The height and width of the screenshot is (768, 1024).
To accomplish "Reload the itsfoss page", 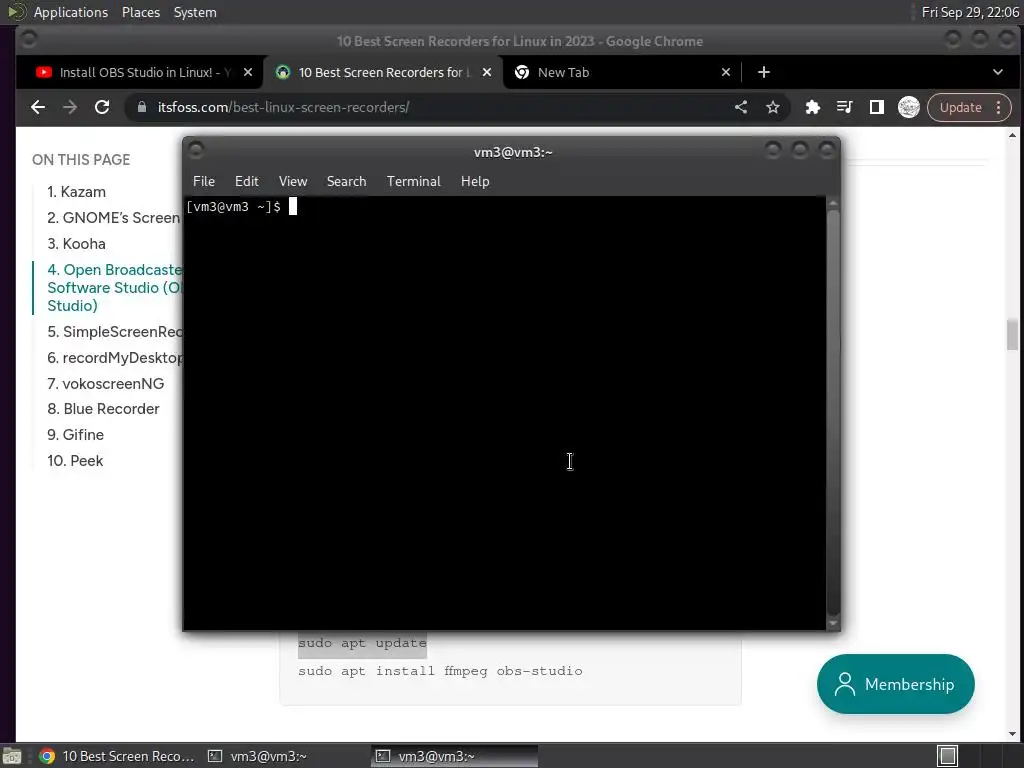I will tap(102, 107).
